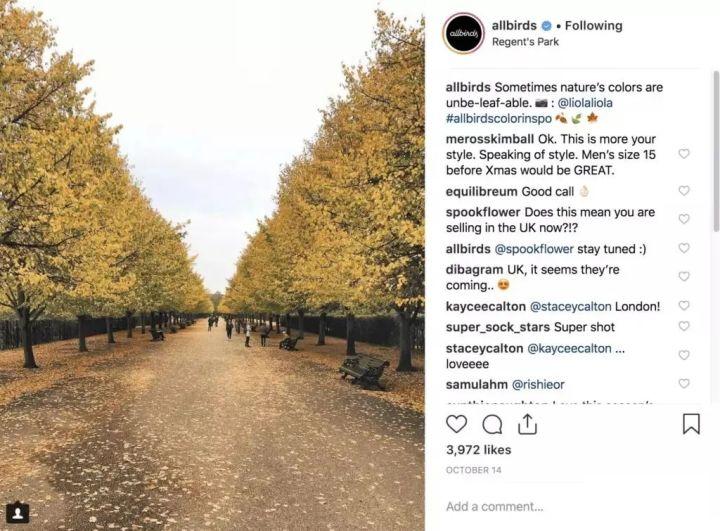Open the comment speech bubble icon
Image resolution: width=720 pixels, height=531 pixels.
pyautogui.click(x=492, y=424)
